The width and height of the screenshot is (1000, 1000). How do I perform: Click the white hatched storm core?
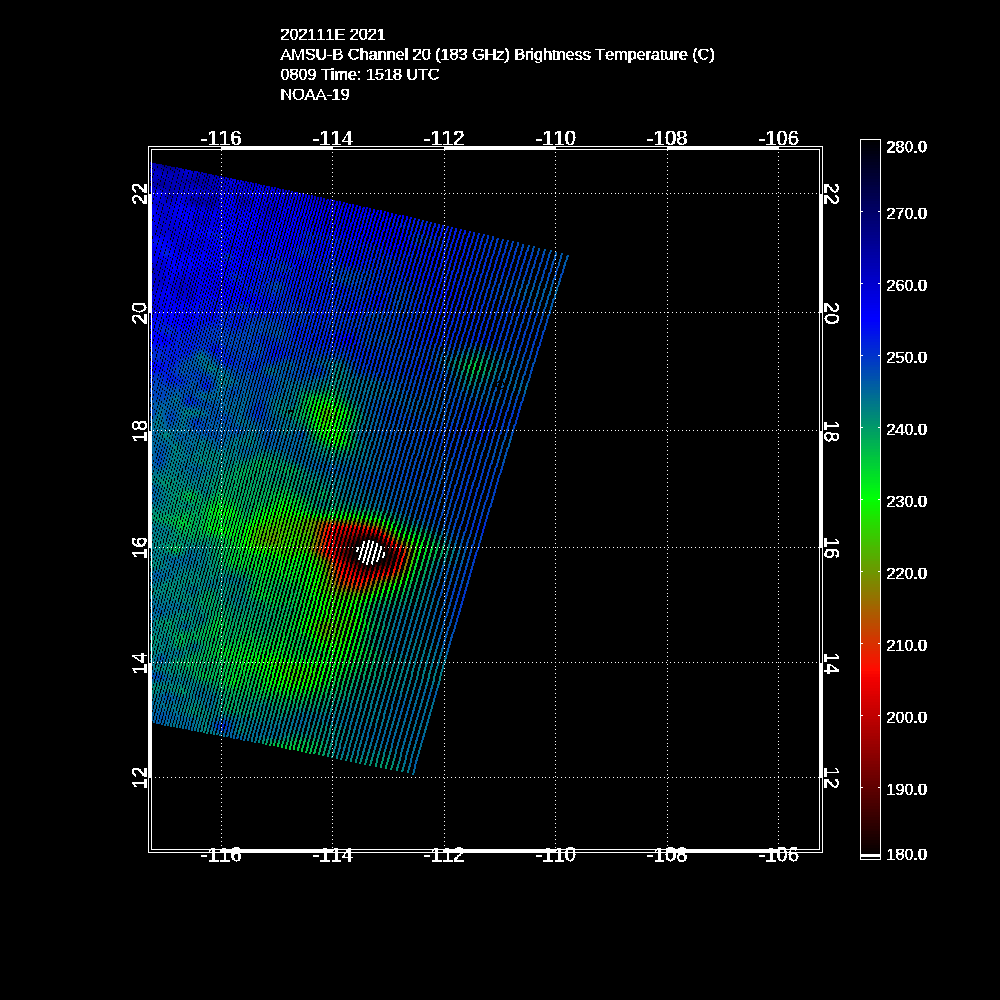coord(371,552)
